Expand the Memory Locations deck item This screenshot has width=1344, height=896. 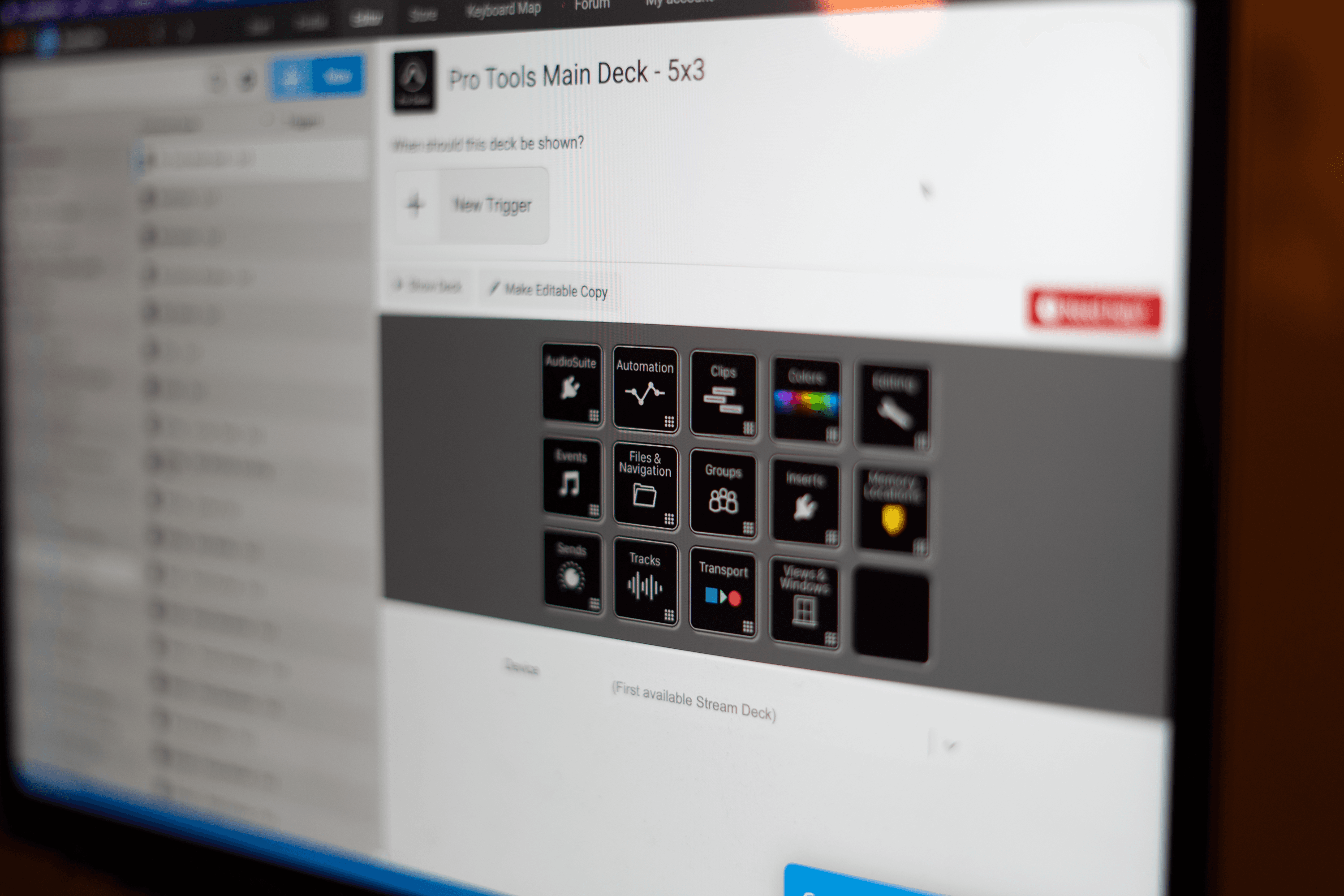click(893, 500)
